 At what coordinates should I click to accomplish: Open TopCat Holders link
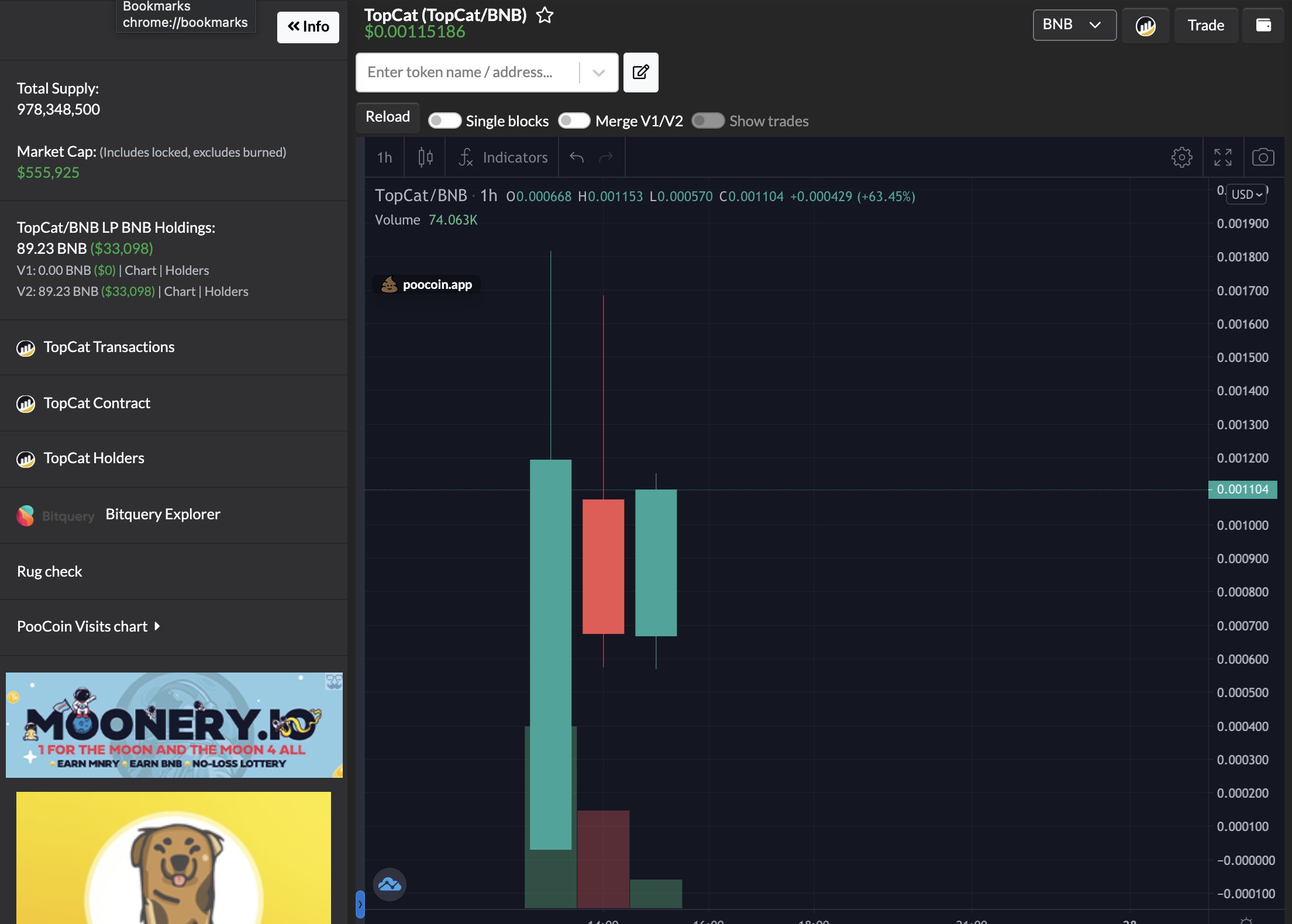coord(94,458)
